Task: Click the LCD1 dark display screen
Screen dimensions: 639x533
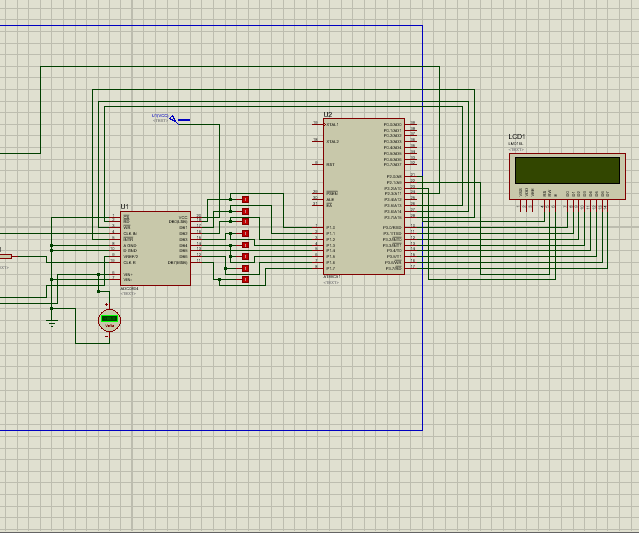Action: 567,170
